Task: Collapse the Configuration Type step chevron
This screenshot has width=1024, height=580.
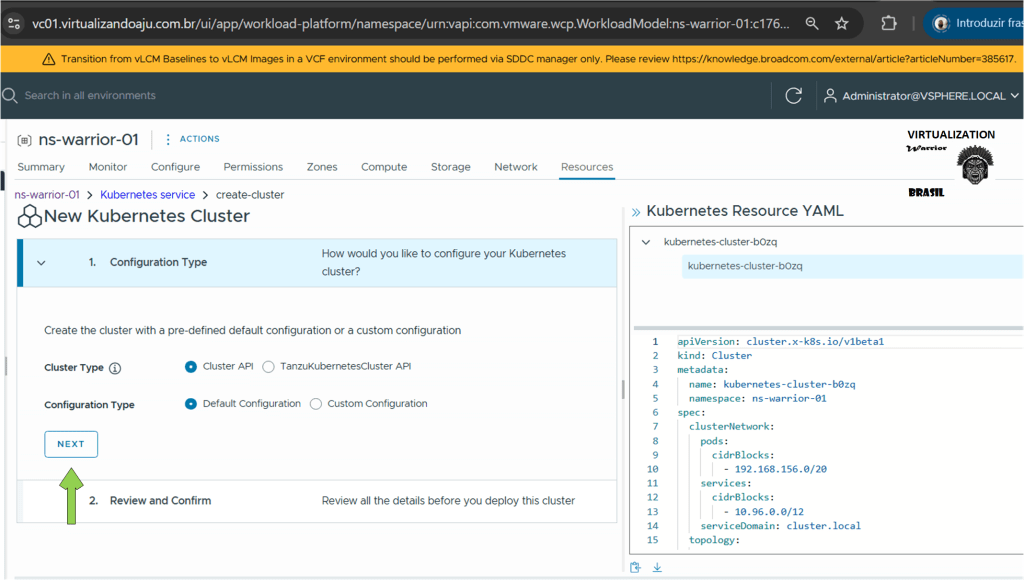Action: click(41, 263)
